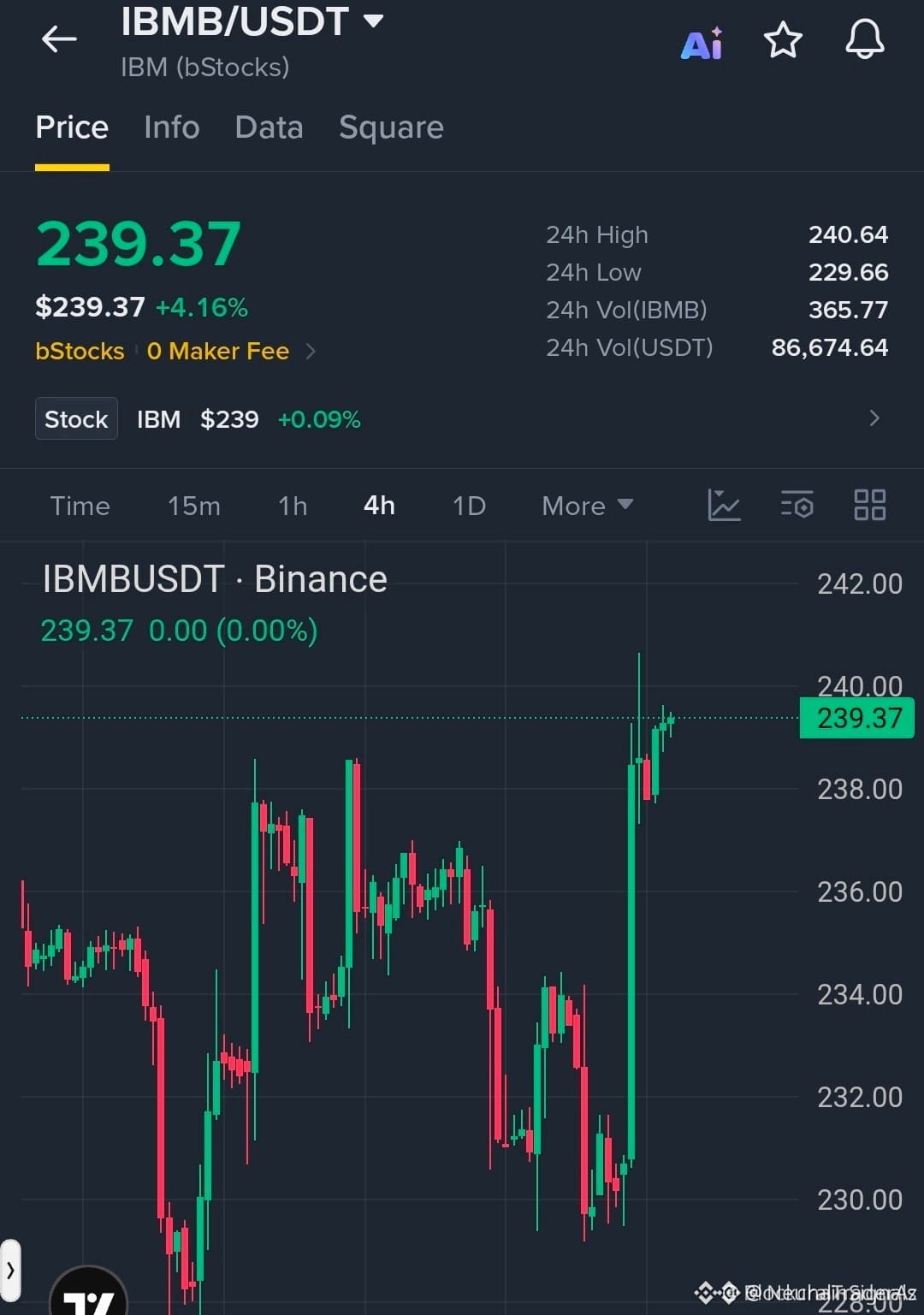Tap the large 239.37 price

(139, 245)
